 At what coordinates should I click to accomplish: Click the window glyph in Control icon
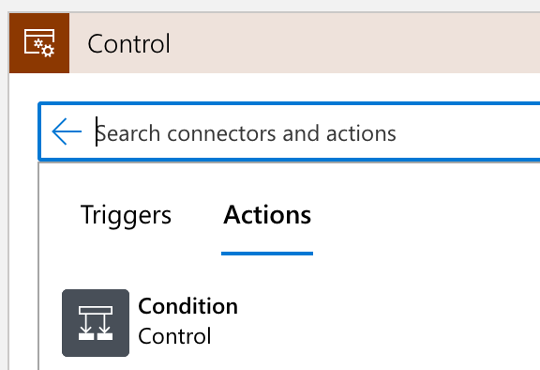point(39,41)
